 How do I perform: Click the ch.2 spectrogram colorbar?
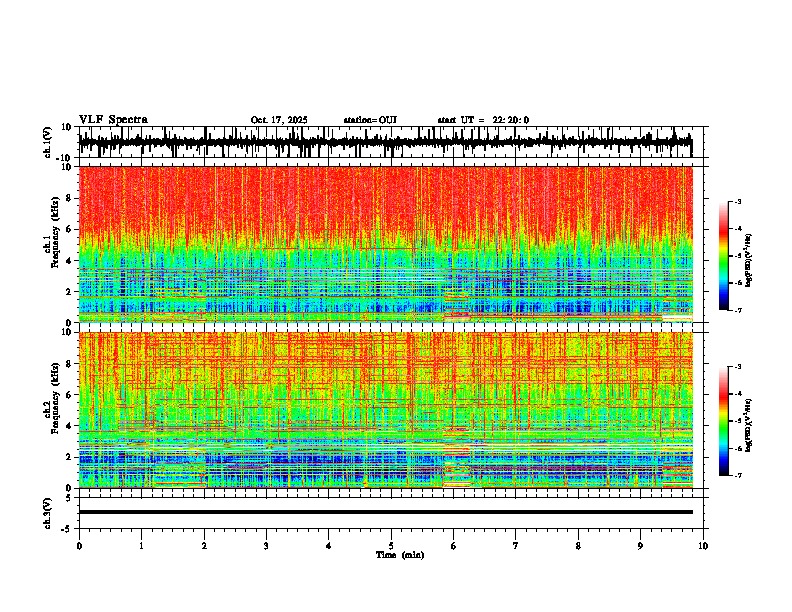pos(723,421)
